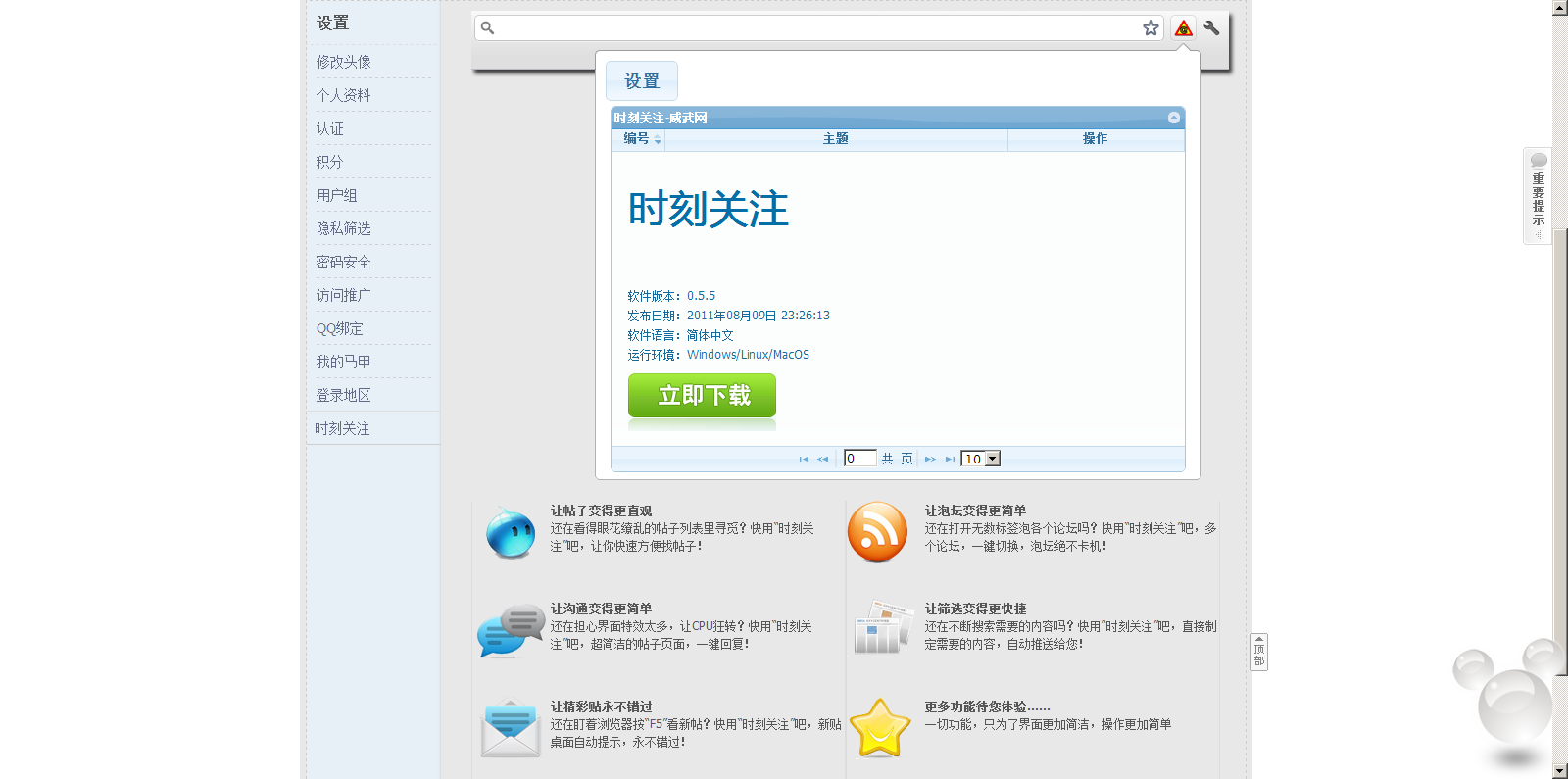
Task: Collapse the 时刻关注-威武网 panel
Action: tap(1173, 118)
